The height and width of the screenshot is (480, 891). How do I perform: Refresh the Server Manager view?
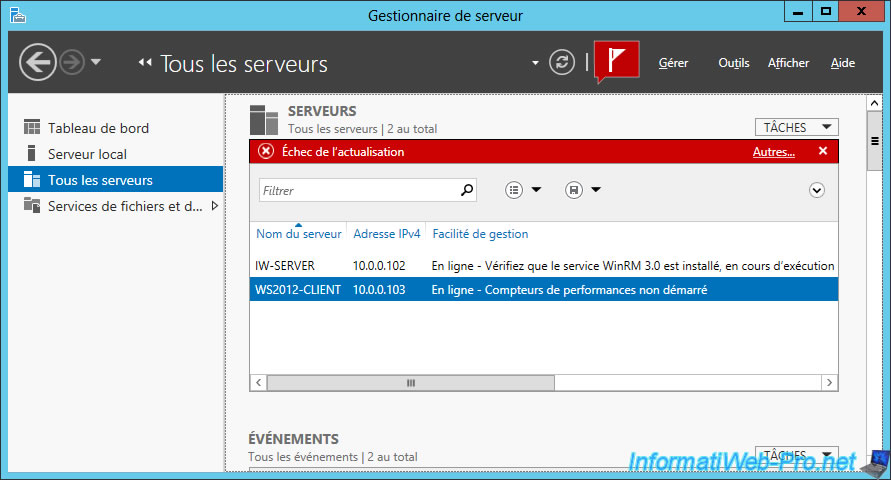coord(561,62)
